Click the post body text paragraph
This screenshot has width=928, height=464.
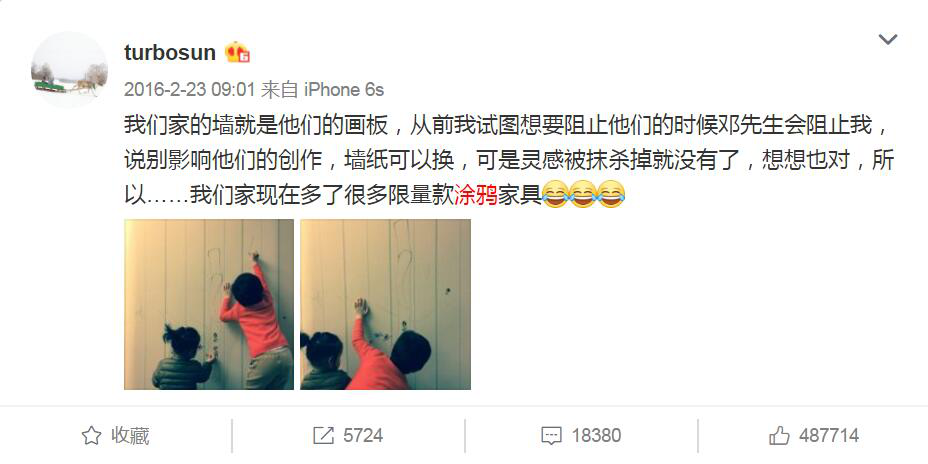pyautogui.click(x=509, y=160)
